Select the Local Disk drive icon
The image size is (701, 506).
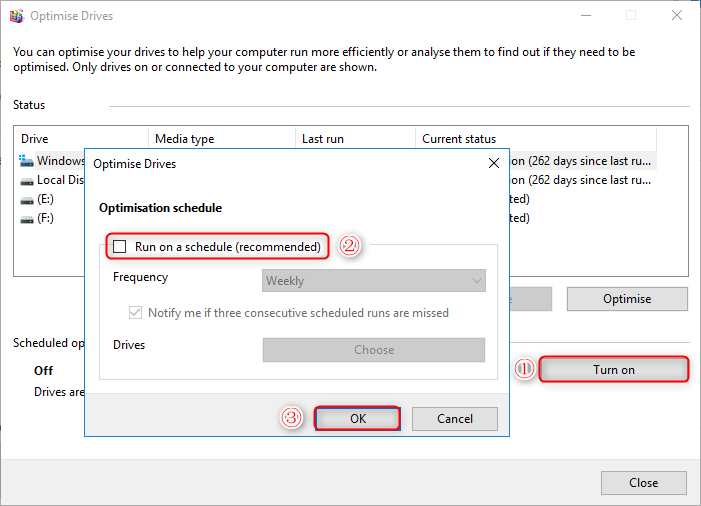pyautogui.click(x=27, y=180)
